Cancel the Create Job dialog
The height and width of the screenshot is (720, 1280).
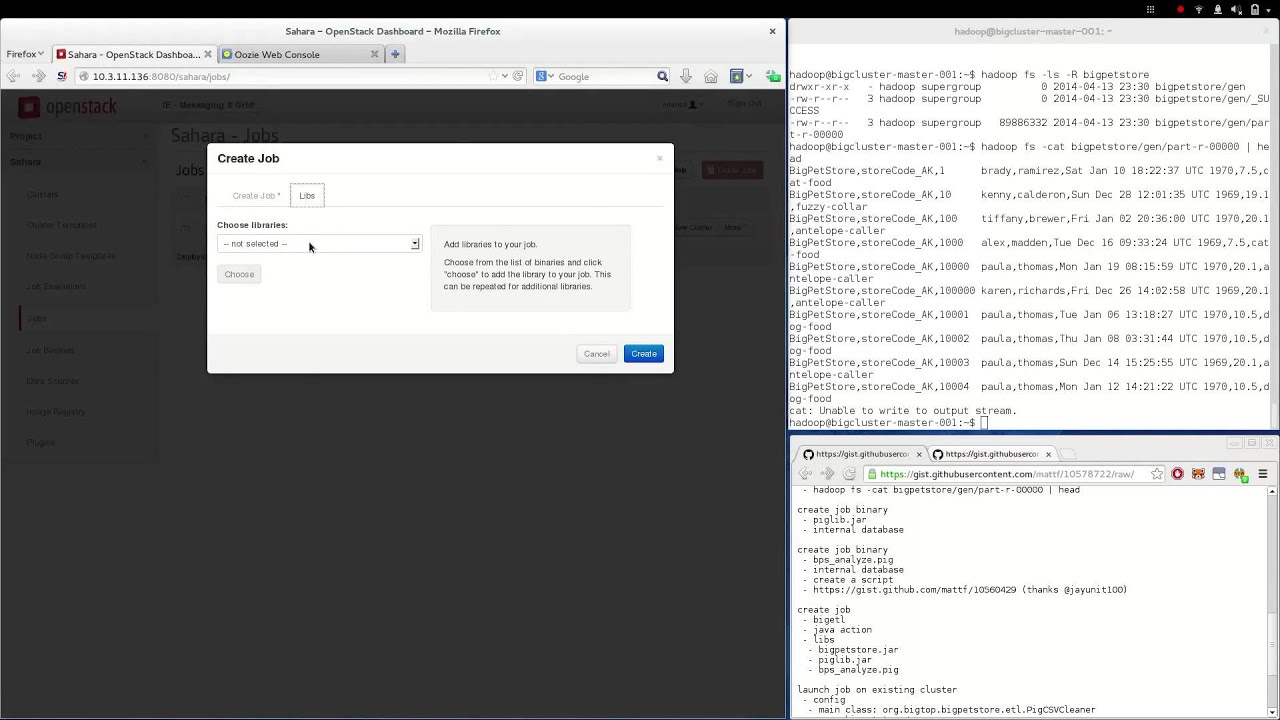pyautogui.click(x=597, y=354)
